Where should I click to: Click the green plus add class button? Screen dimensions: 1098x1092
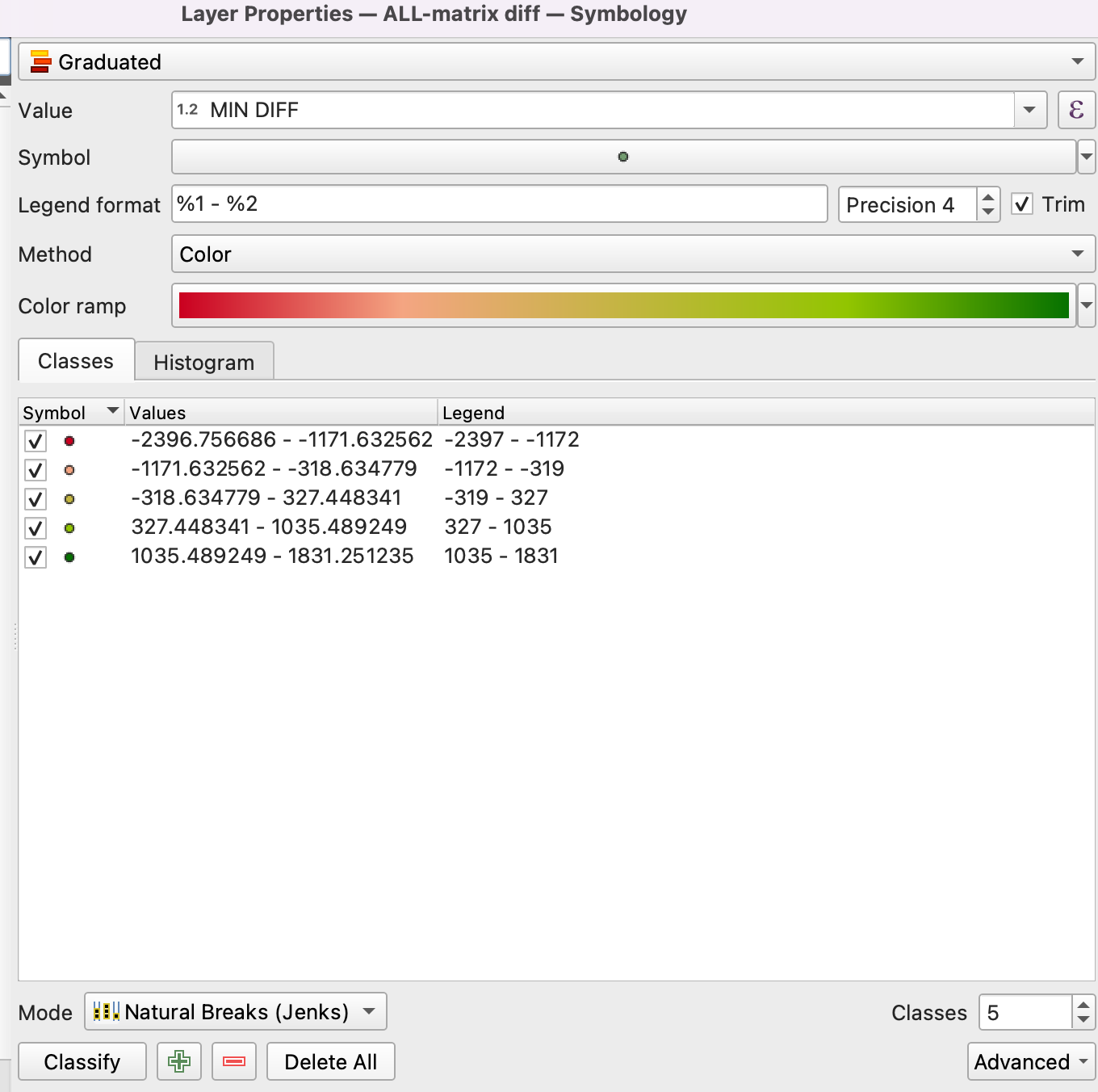pos(179,1061)
